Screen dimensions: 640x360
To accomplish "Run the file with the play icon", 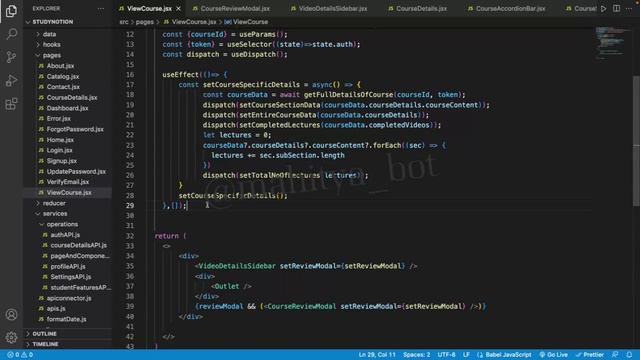I will coord(603,9).
